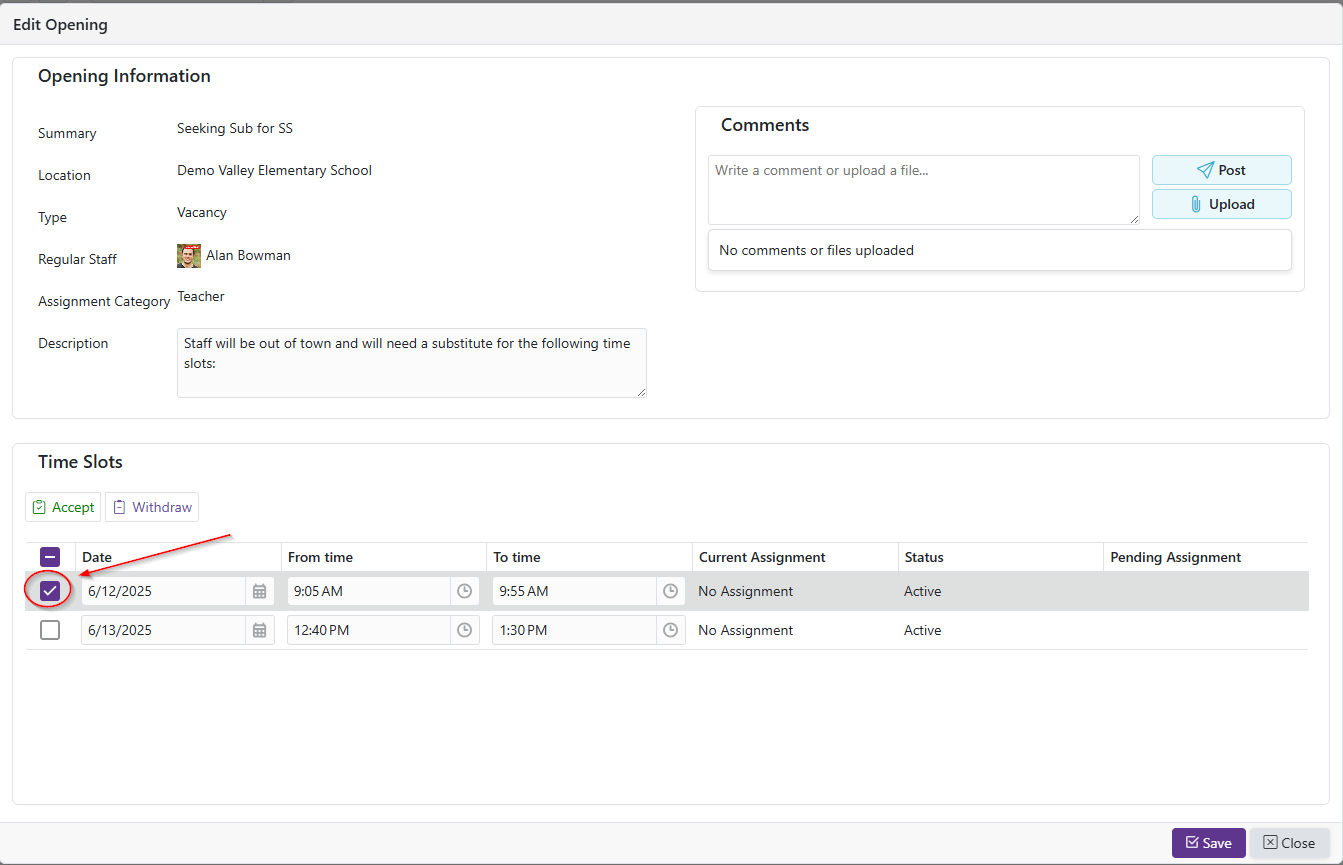Close the Edit Opening dialog
The height and width of the screenshot is (865, 1343).
1289,843
